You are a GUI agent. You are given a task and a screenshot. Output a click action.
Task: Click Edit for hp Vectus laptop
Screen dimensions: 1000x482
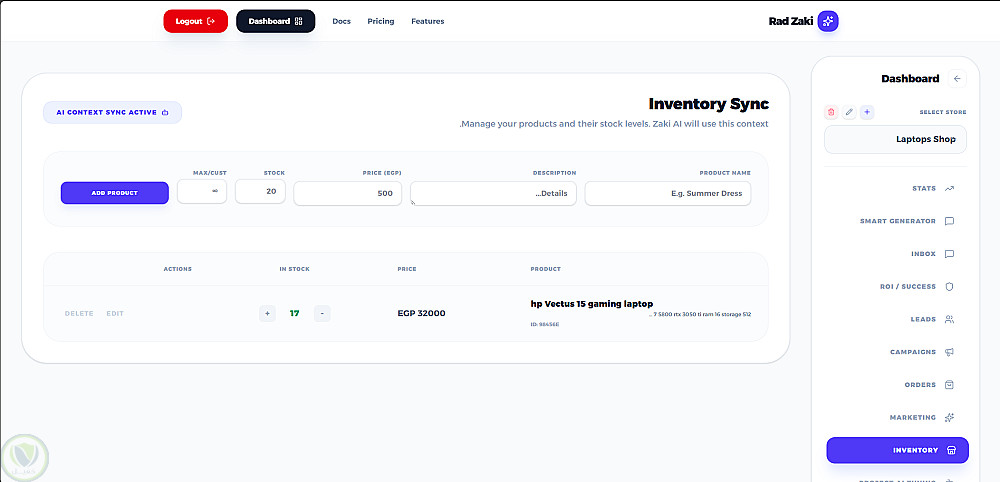[115, 314]
